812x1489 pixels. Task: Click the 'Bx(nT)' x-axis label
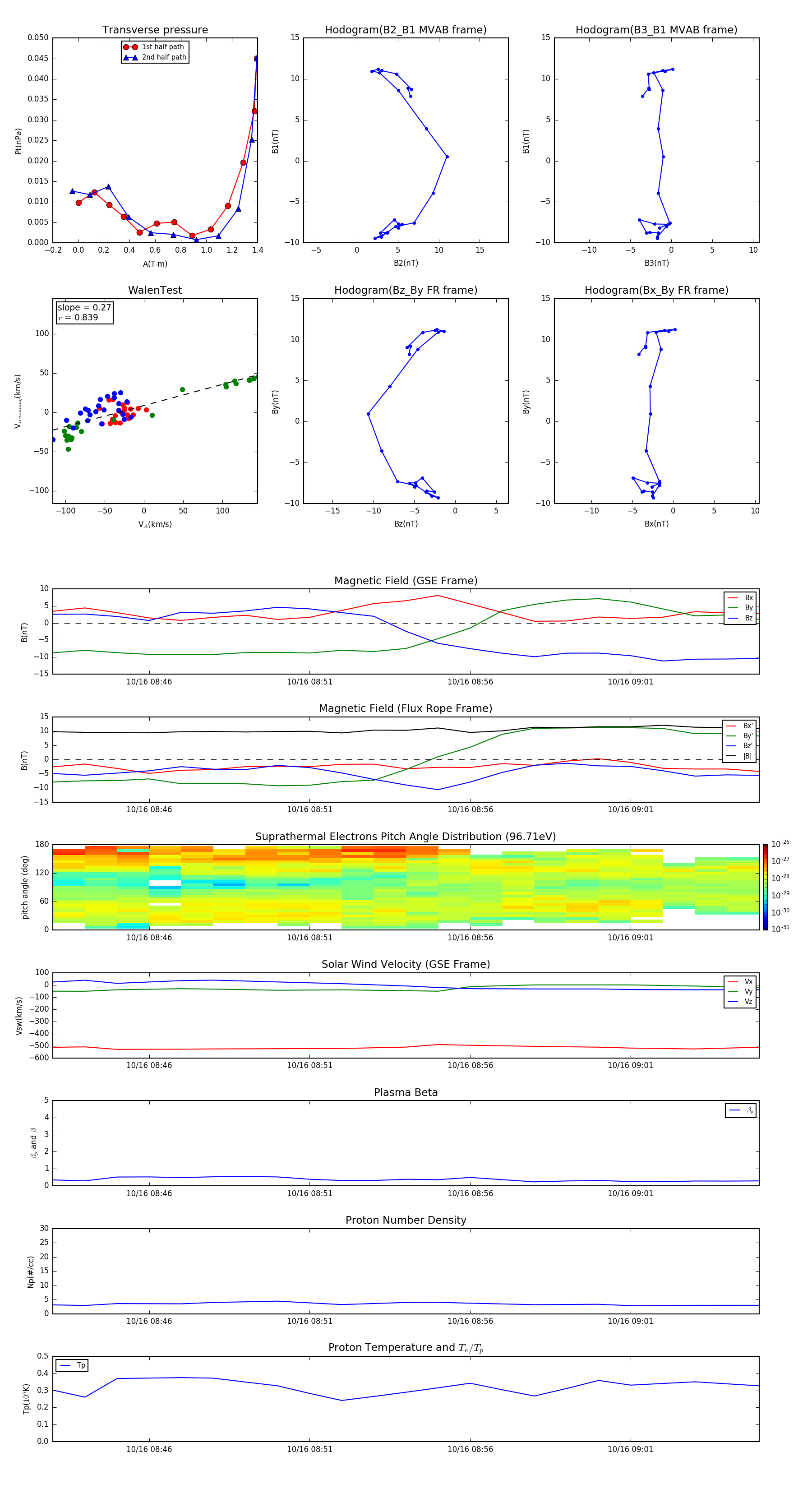[x=656, y=524]
